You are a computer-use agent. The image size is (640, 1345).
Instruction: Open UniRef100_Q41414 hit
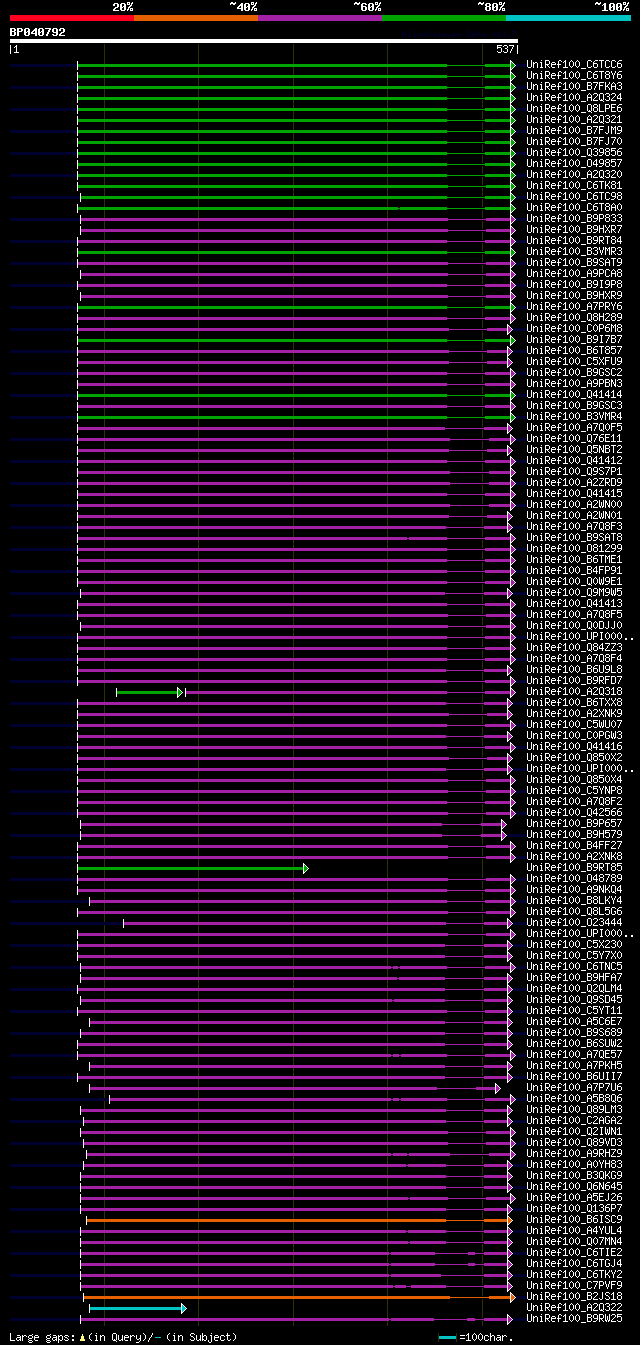(x=574, y=395)
